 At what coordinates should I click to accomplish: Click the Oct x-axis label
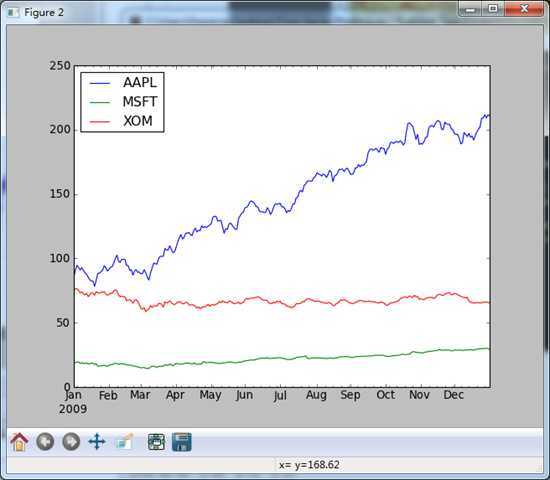tap(385, 395)
